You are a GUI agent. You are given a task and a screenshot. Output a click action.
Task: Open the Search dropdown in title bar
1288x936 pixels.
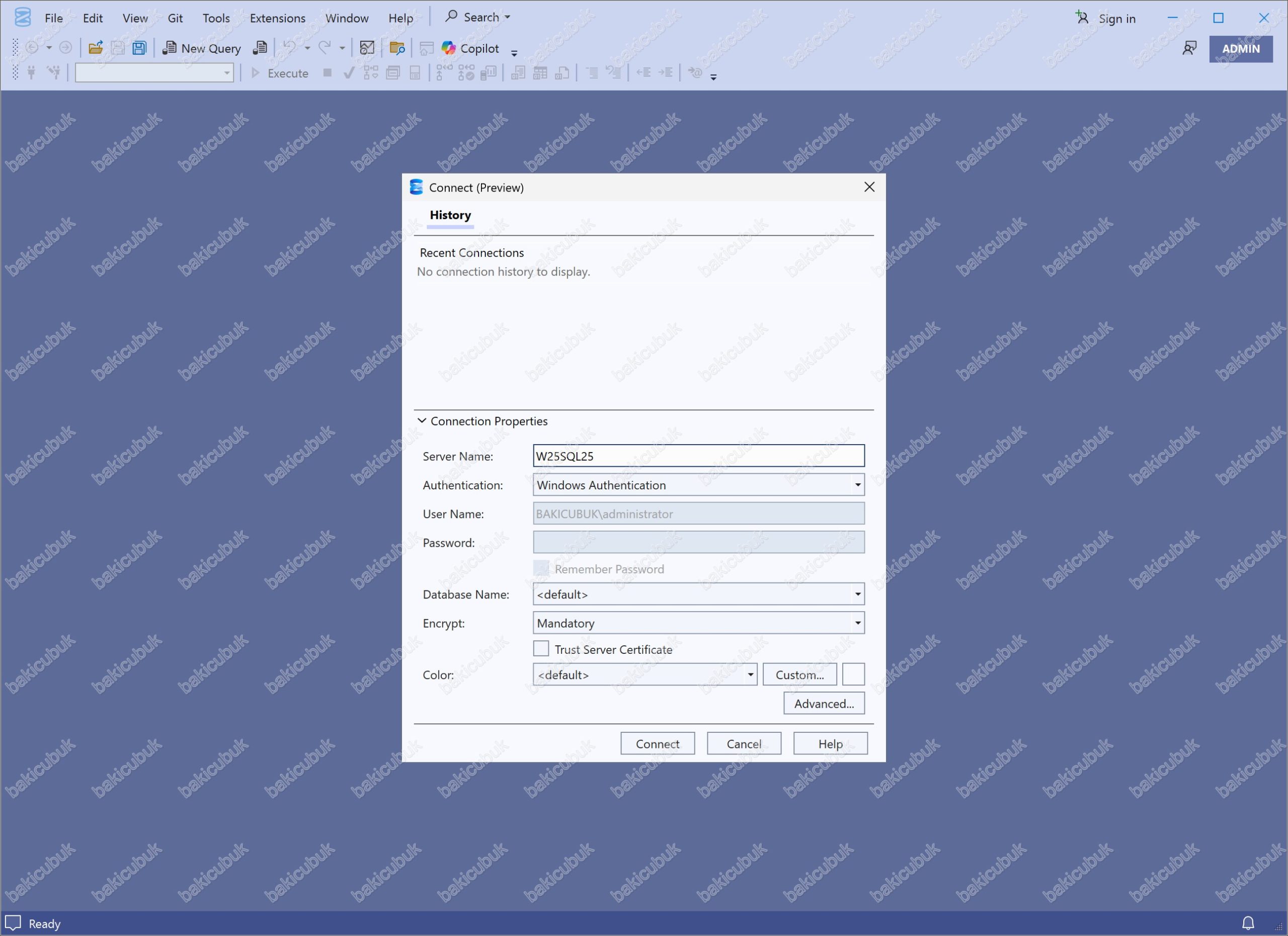click(477, 17)
